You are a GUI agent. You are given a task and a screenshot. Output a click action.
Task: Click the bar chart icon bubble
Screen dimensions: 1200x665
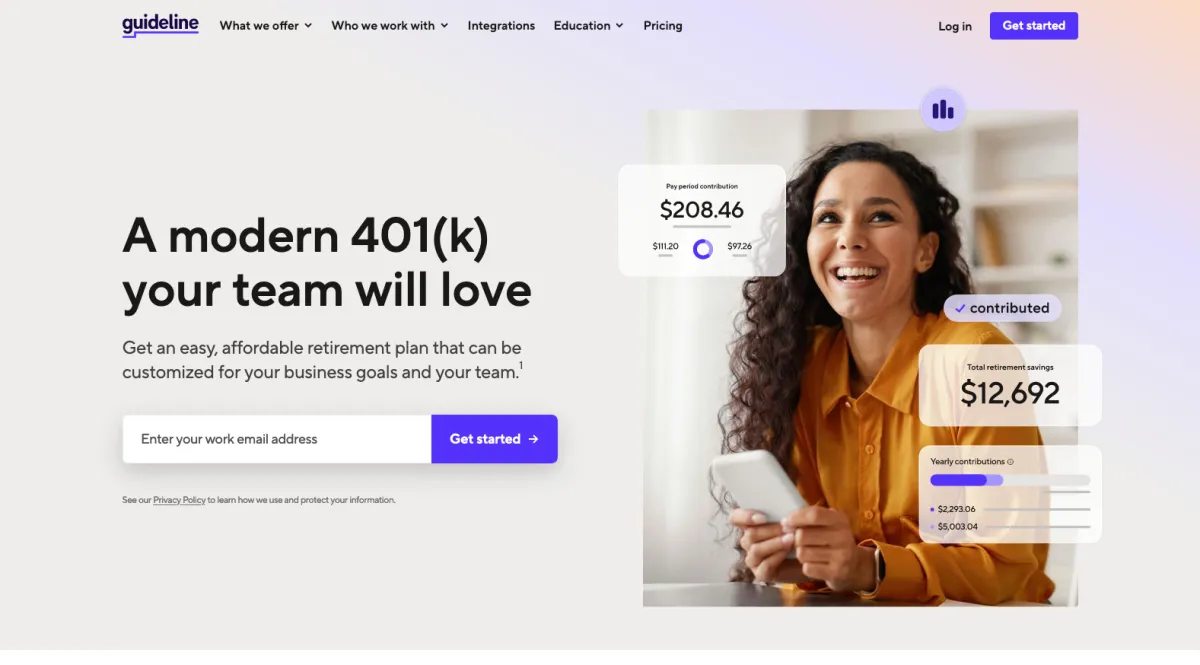[x=943, y=110]
